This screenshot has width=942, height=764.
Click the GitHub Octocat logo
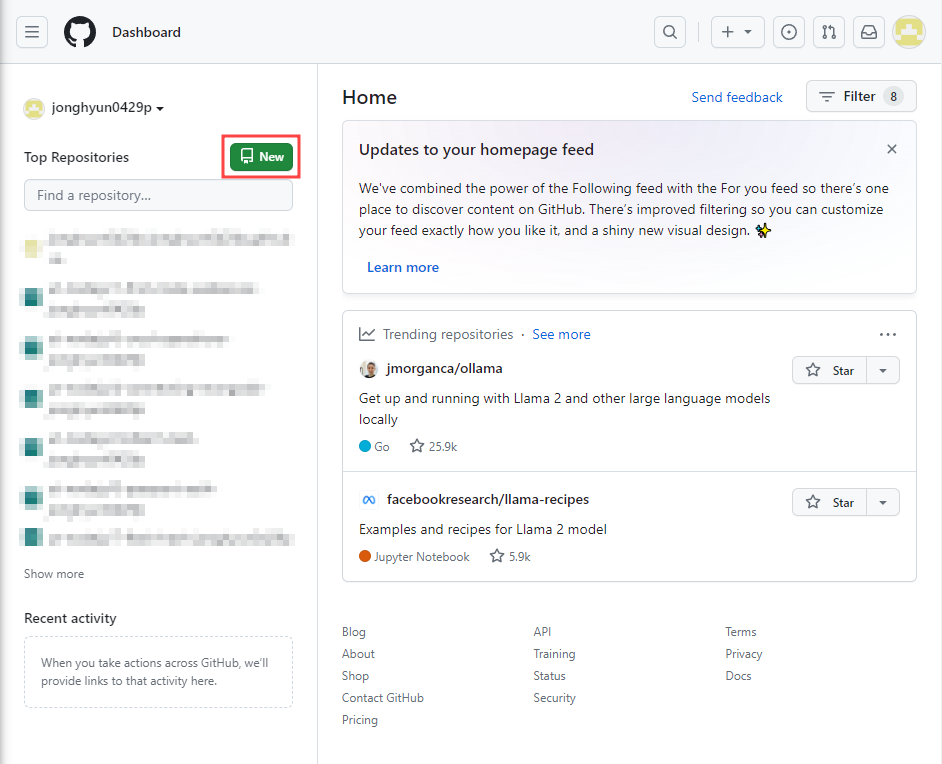tap(80, 32)
